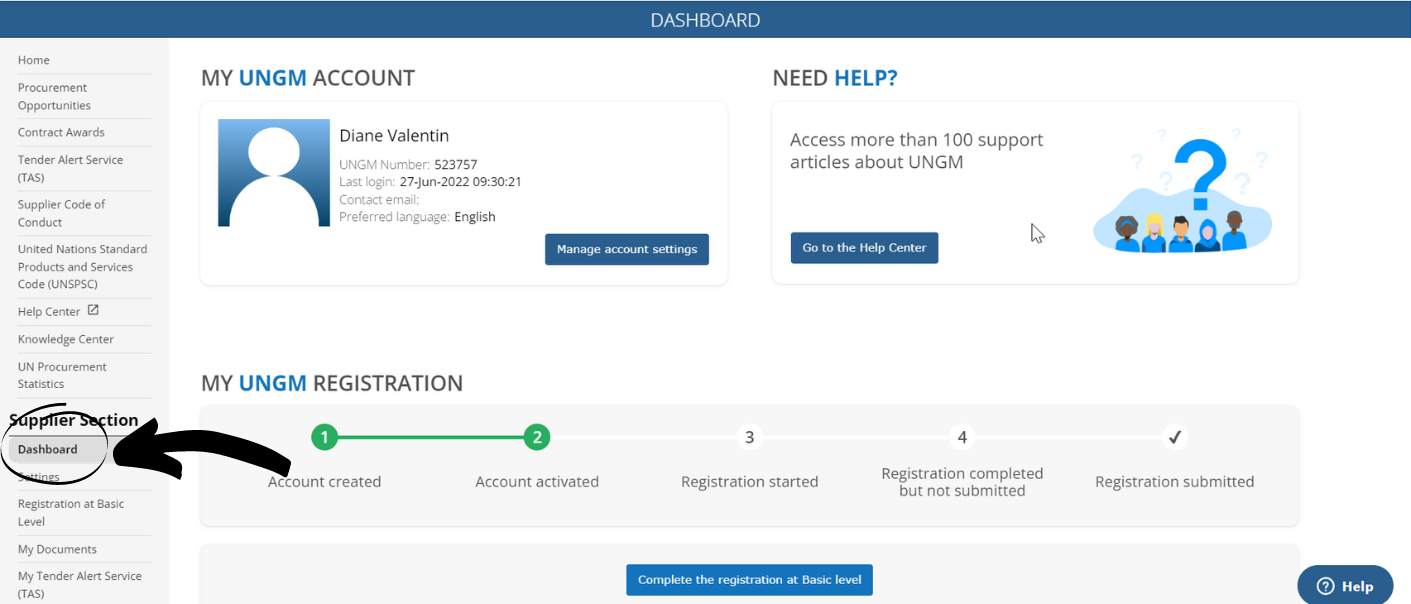Click Preferred language English value
Screen dimensions: 1411x604
[x=475, y=217]
